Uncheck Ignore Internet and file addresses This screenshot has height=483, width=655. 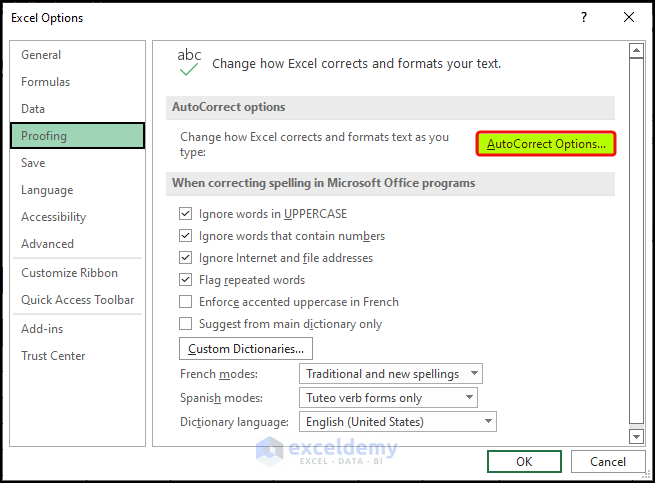pyautogui.click(x=185, y=257)
